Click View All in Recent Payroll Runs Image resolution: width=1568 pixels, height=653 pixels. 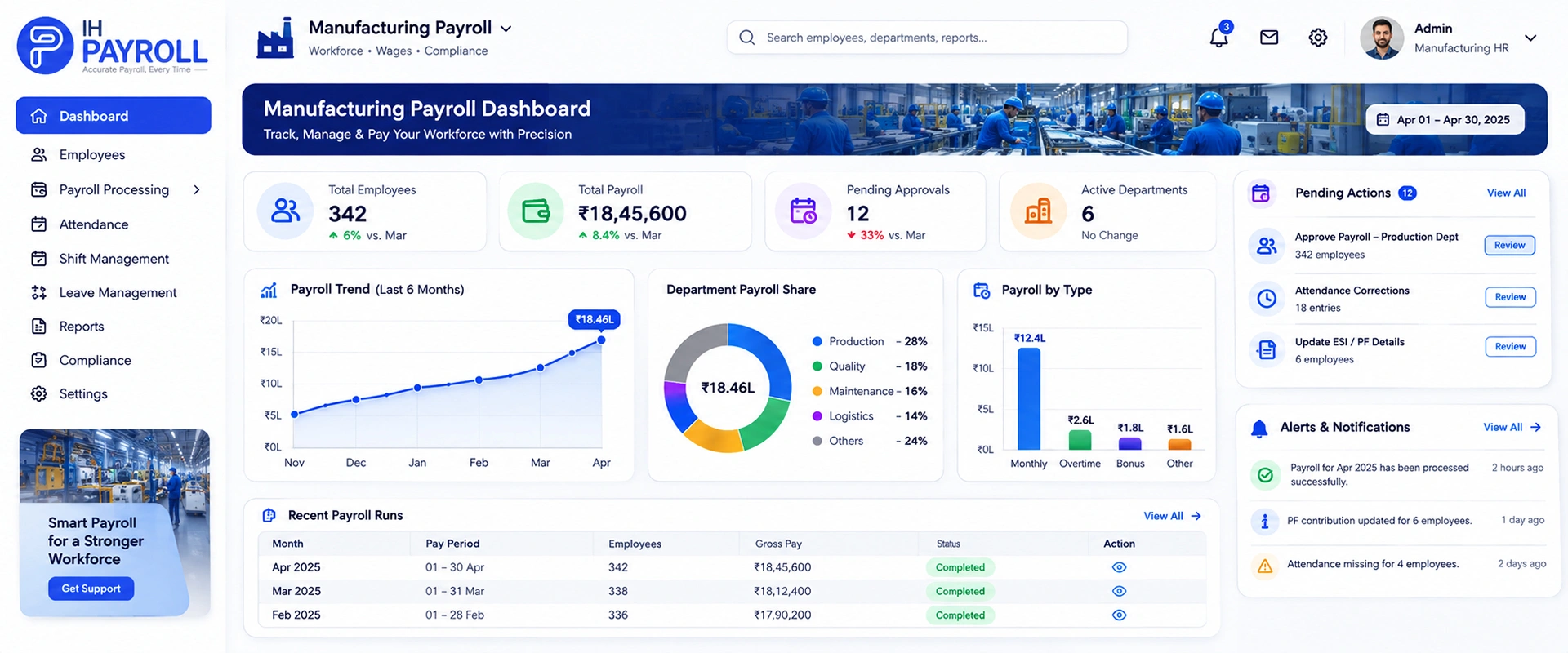click(x=1172, y=516)
